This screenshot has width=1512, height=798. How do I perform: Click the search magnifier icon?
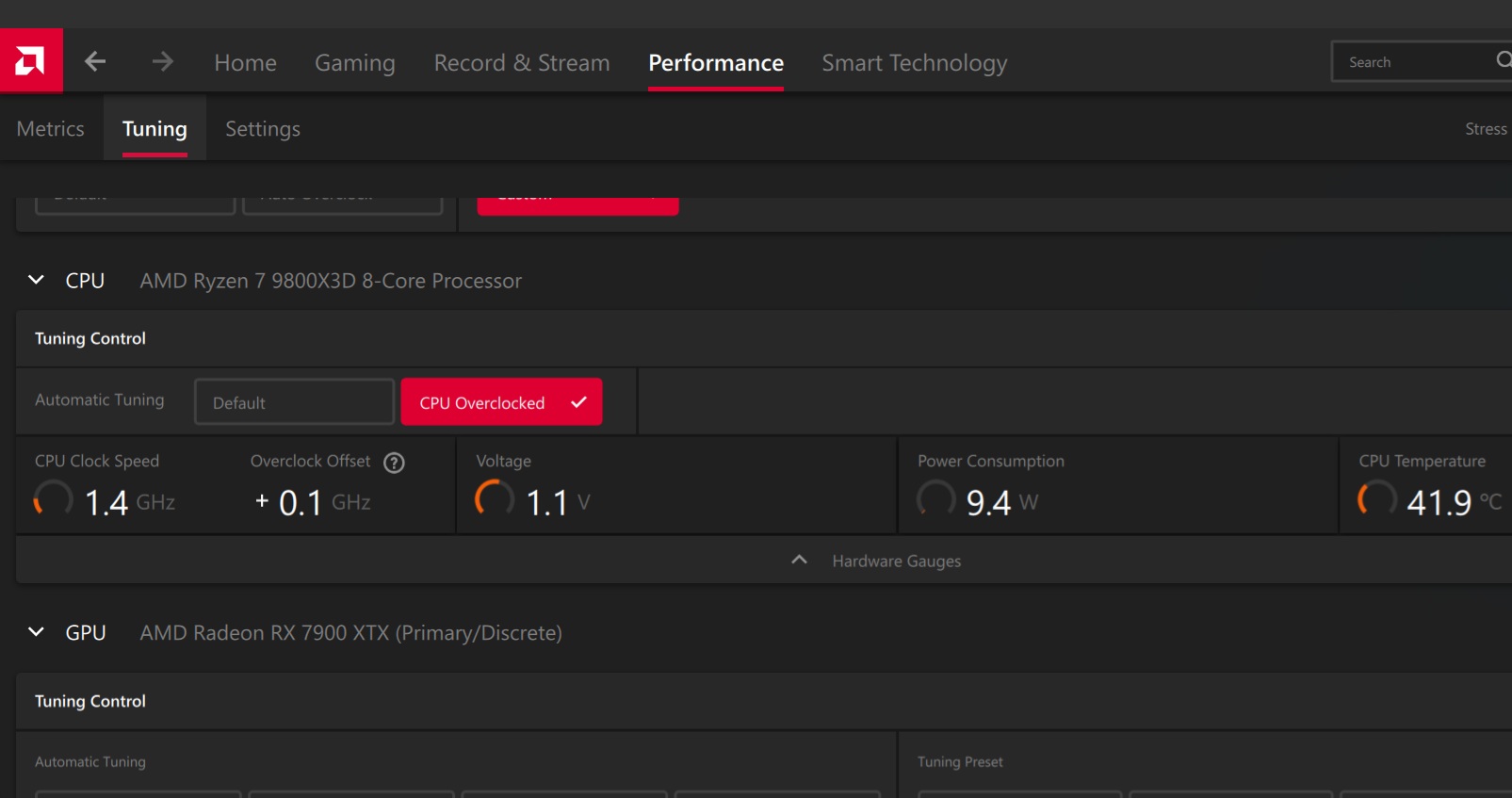[x=1503, y=60]
